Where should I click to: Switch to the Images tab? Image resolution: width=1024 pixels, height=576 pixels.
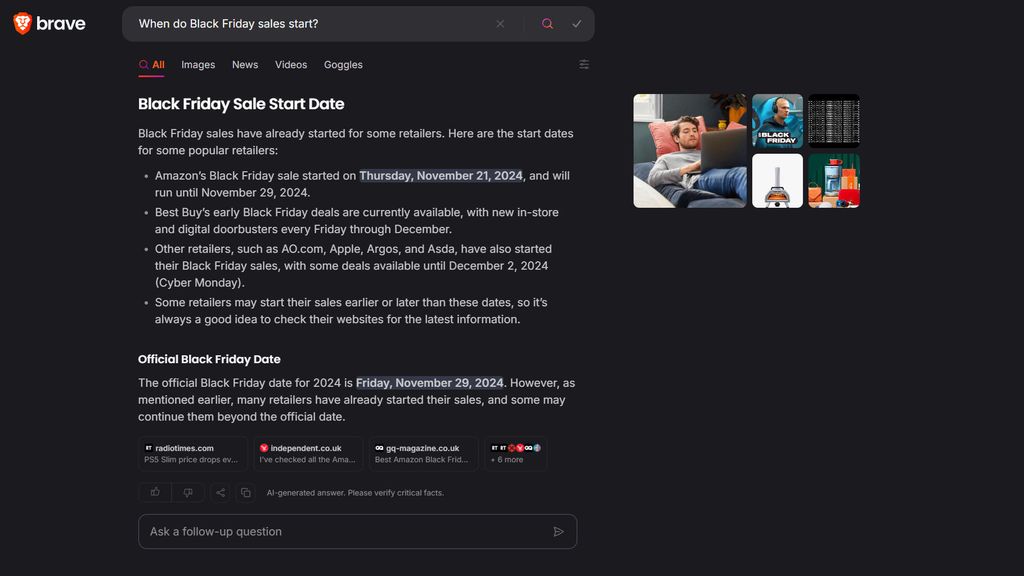coord(197,64)
